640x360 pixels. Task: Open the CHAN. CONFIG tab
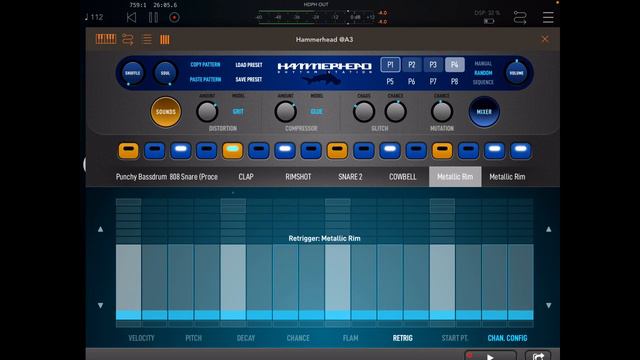507,338
